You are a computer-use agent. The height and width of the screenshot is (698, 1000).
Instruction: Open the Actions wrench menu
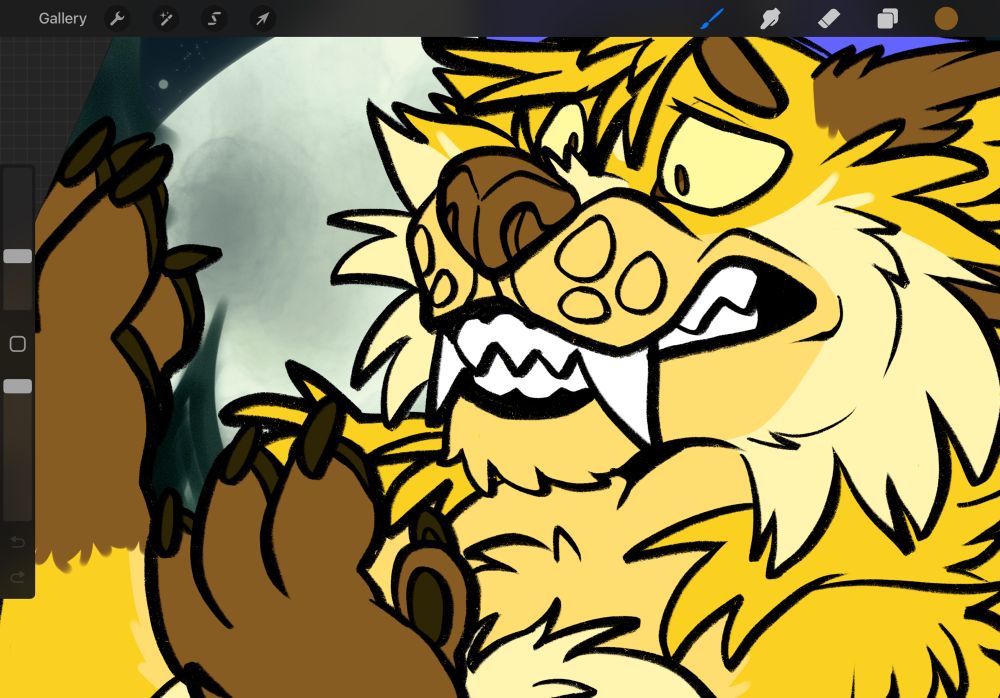117,19
